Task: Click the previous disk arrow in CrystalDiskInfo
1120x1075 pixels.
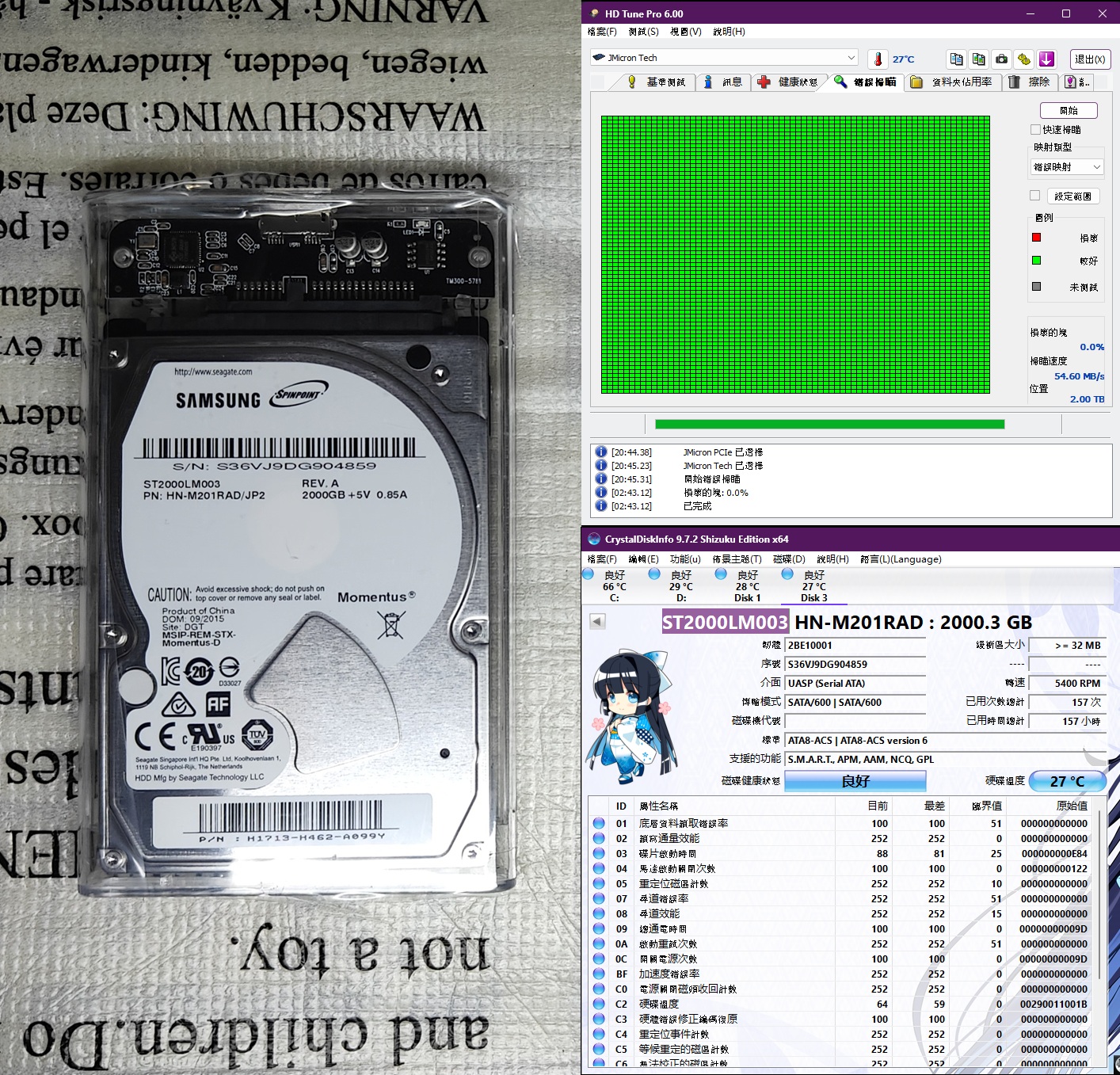Action: (598, 622)
